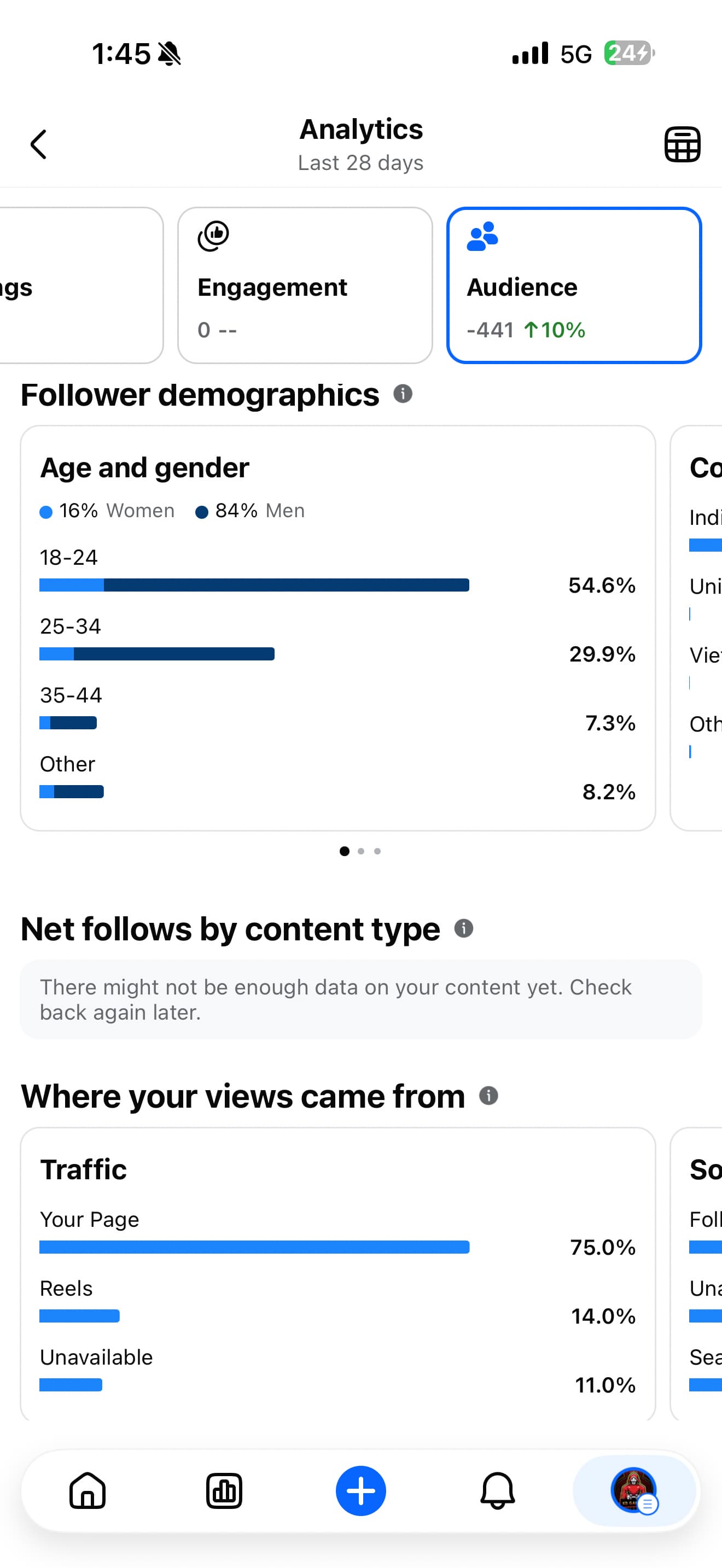This screenshot has height=1568, width=722.
Task: Go to Home in bottom navigation
Action: click(x=88, y=1491)
